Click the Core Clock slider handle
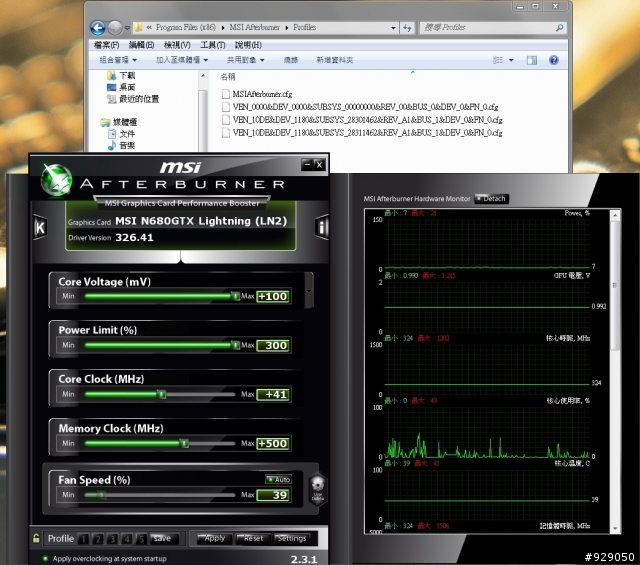 tap(160, 395)
